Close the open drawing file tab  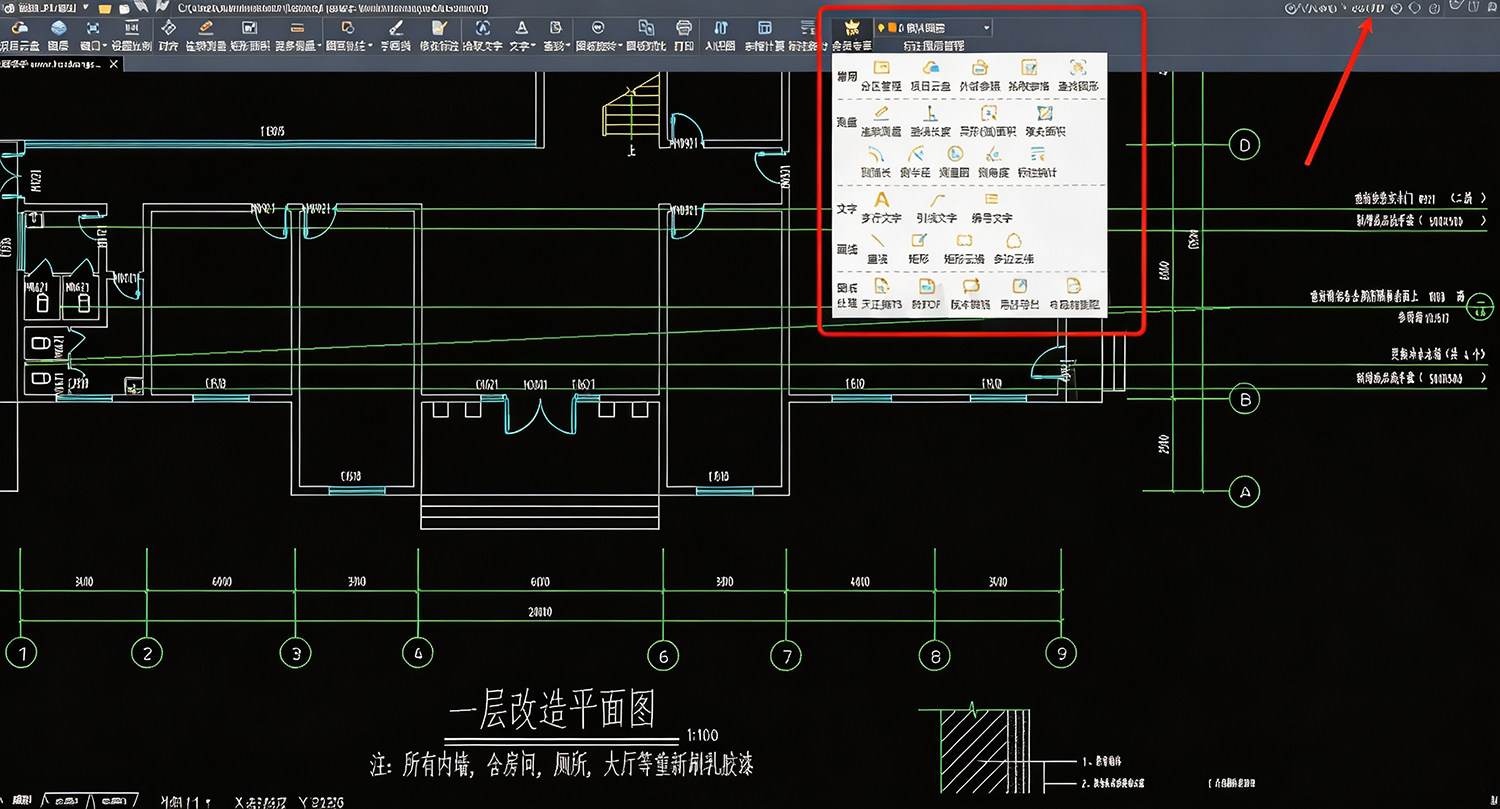[x=114, y=64]
